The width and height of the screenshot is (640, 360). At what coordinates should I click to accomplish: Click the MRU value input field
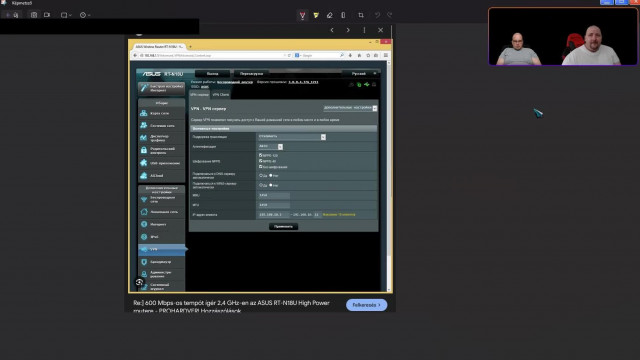(x=273, y=195)
